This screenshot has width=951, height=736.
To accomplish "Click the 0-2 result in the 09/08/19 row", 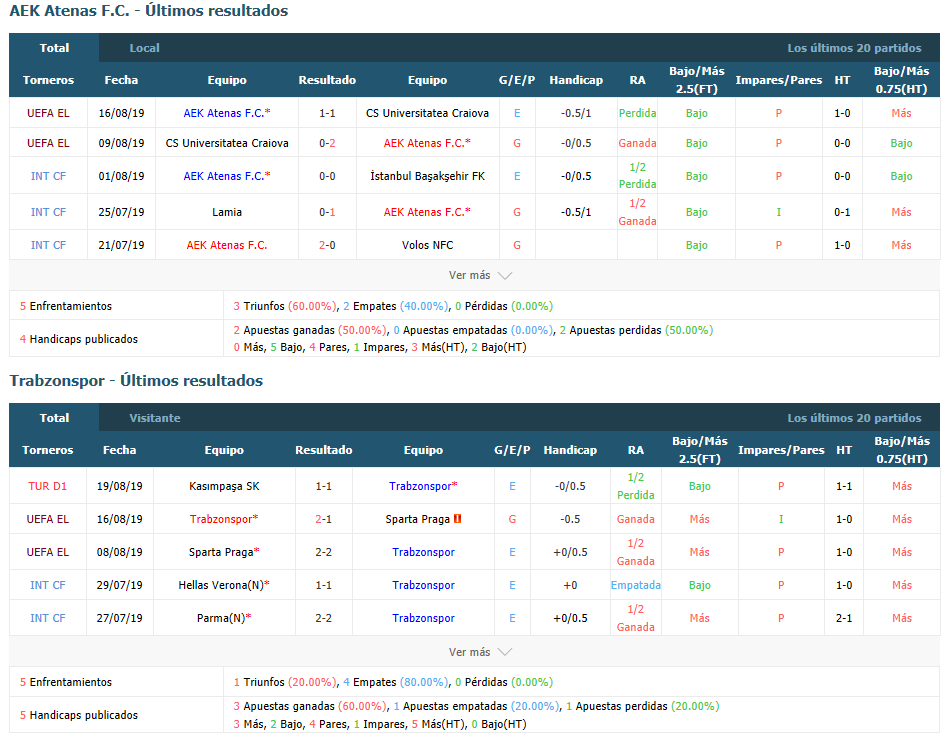I will [x=327, y=143].
